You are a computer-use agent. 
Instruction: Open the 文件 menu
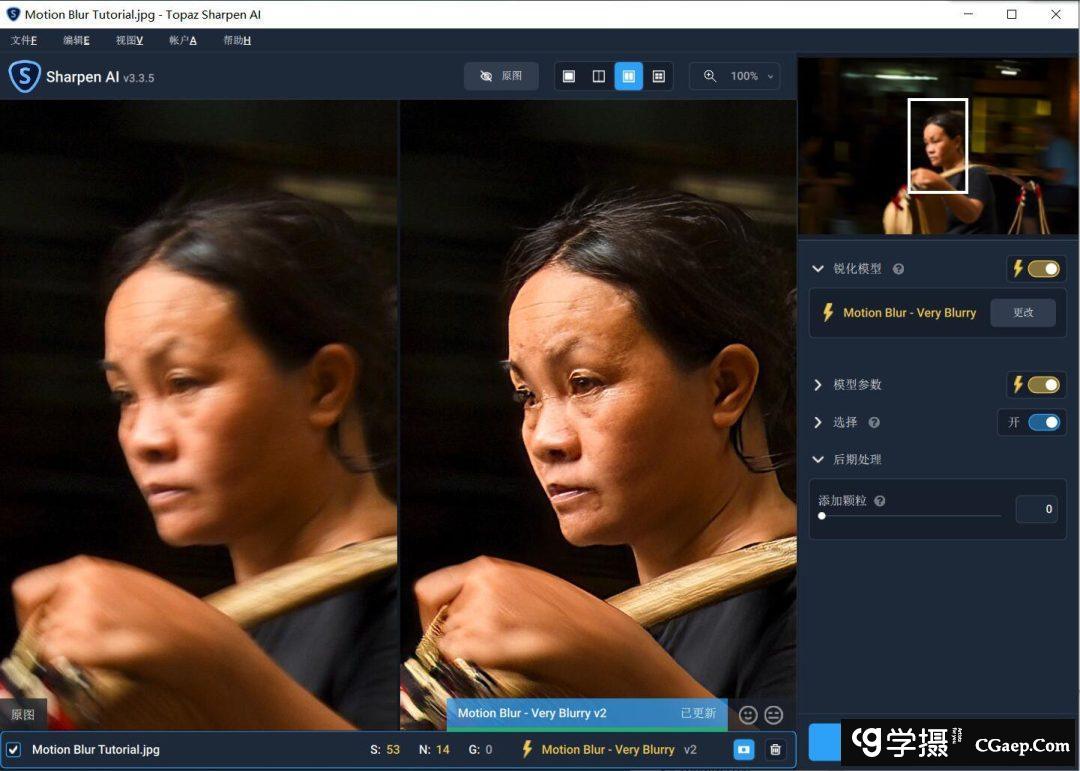pos(24,40)
